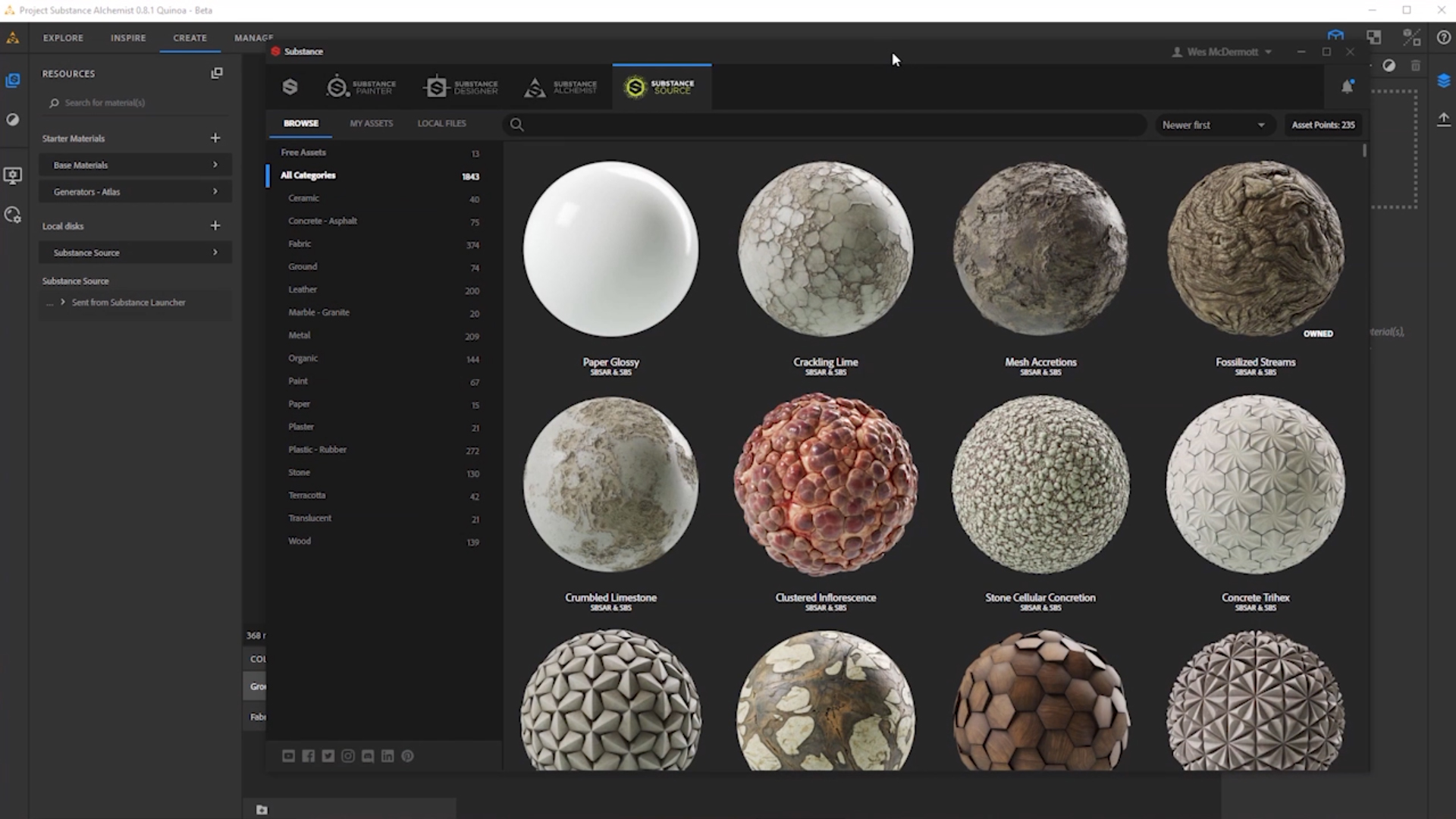Click the Facebook icon in footer

point(308,756)
